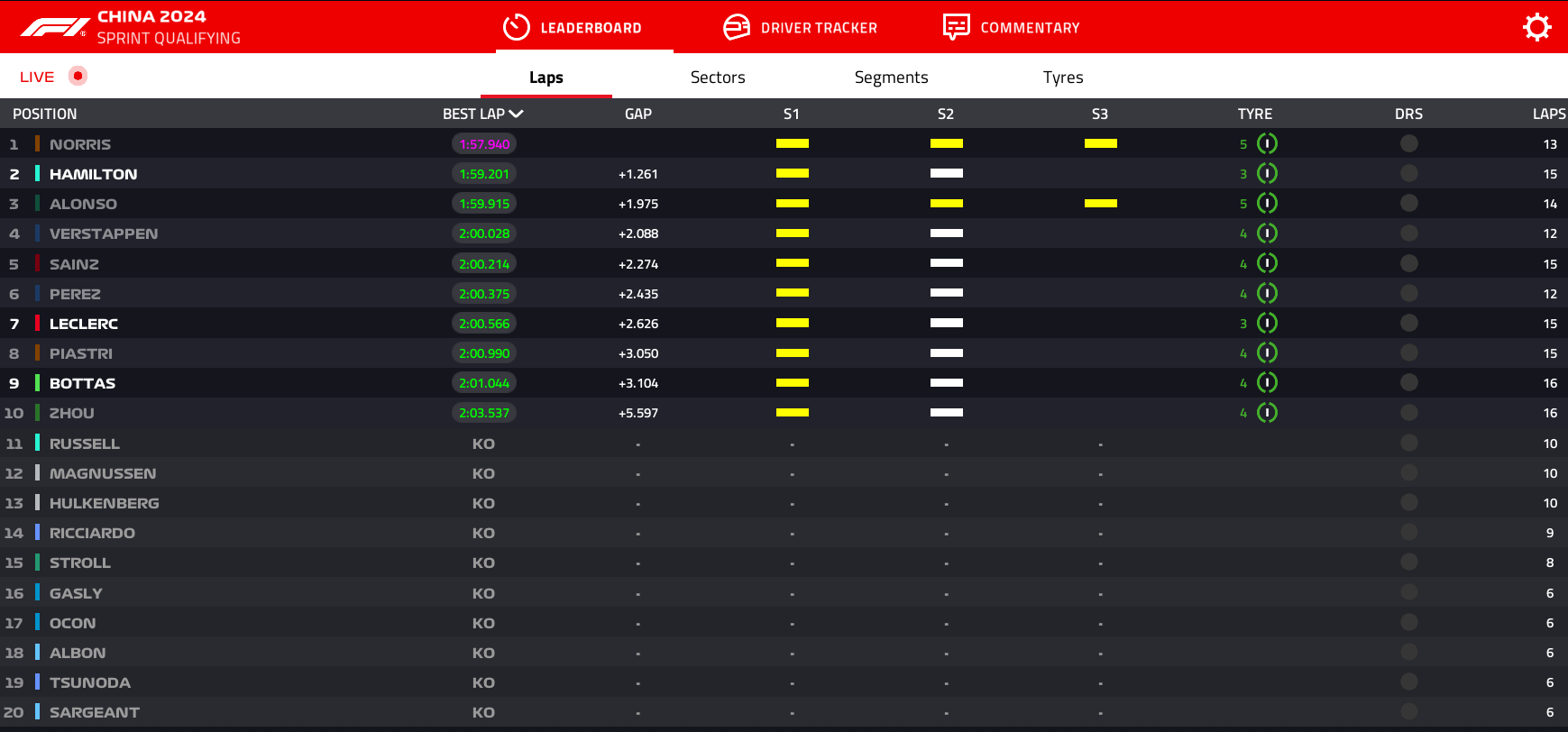Click Piastri gap value +3.050

[638, 353]
